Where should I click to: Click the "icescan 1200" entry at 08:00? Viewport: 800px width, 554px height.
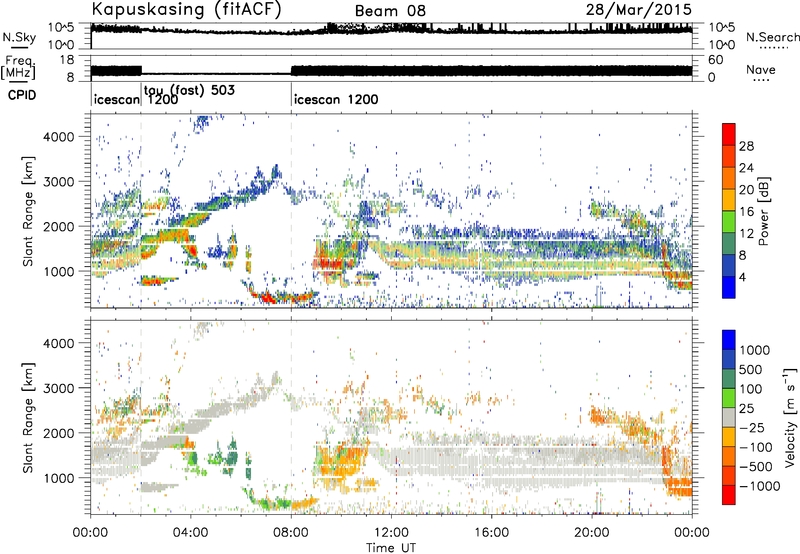(336, 99)
